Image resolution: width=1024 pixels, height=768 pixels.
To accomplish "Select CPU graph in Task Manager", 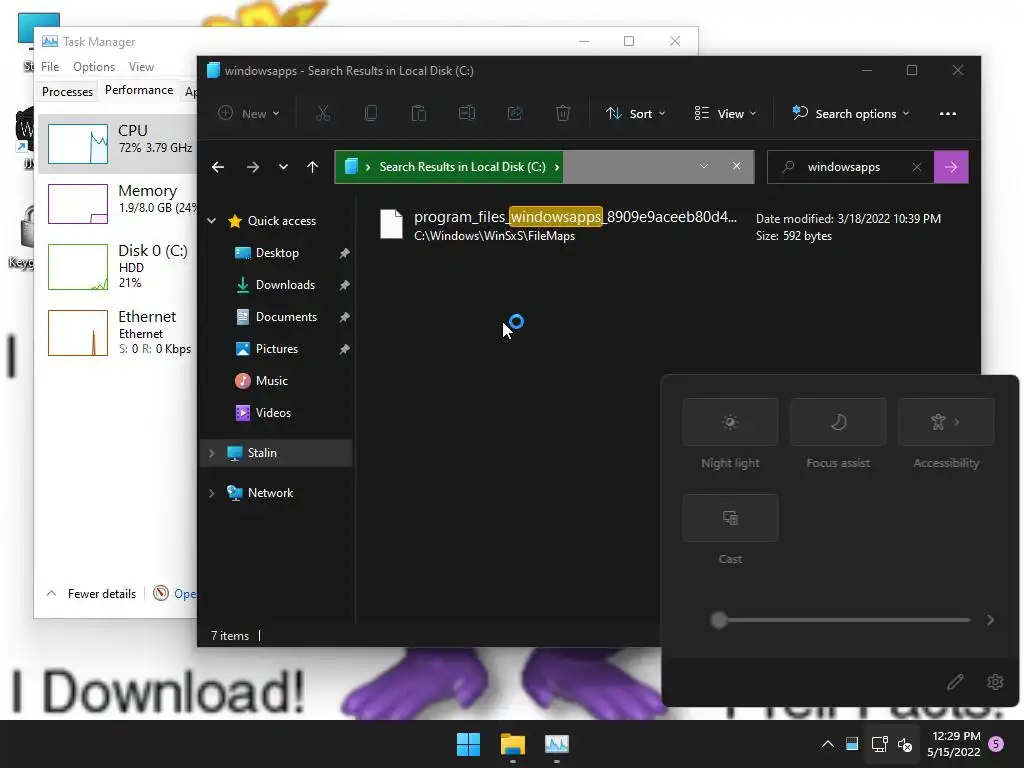I will click(x=118, y=143).
